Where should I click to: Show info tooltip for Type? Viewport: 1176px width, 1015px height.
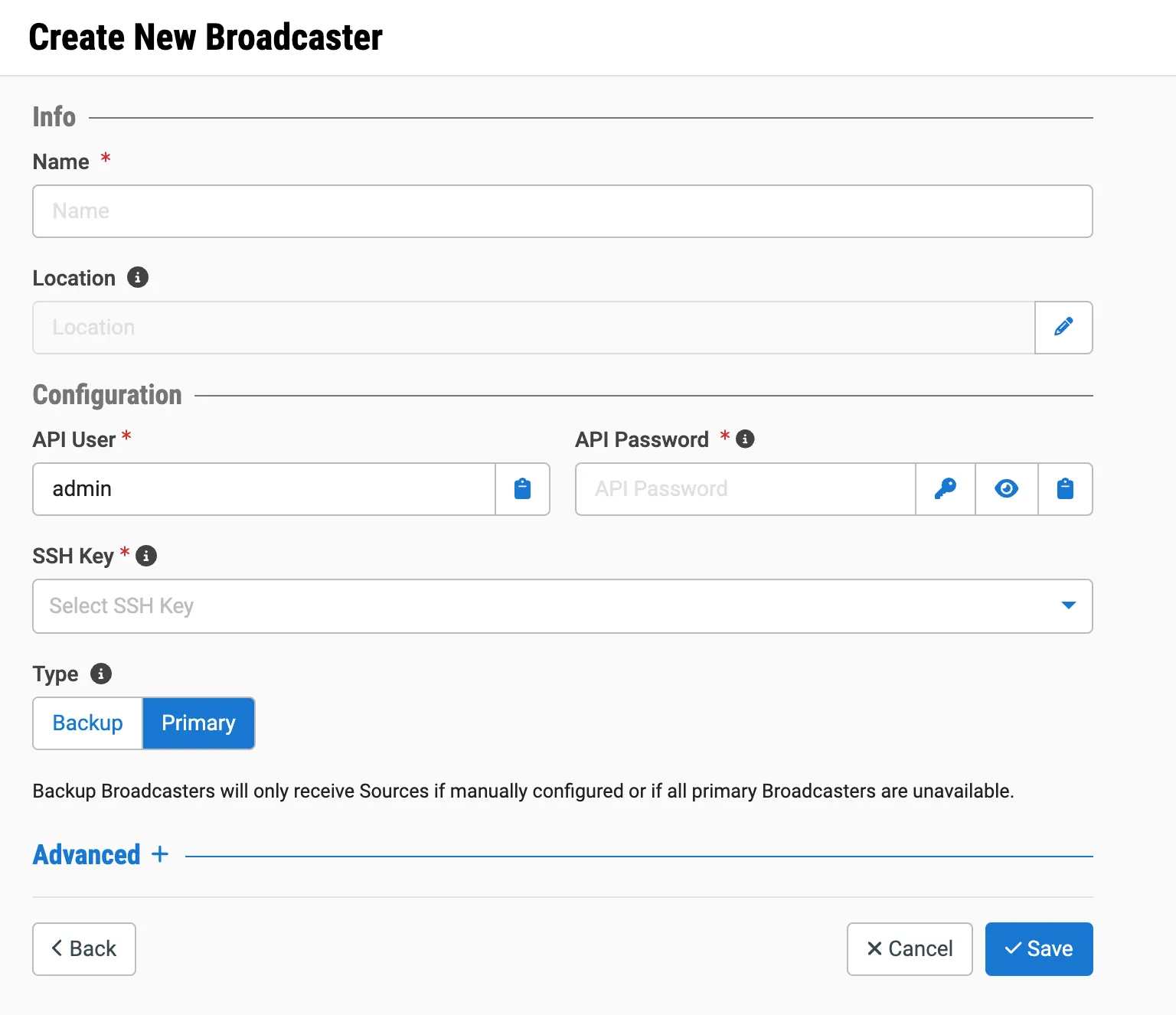coord(101,674)
